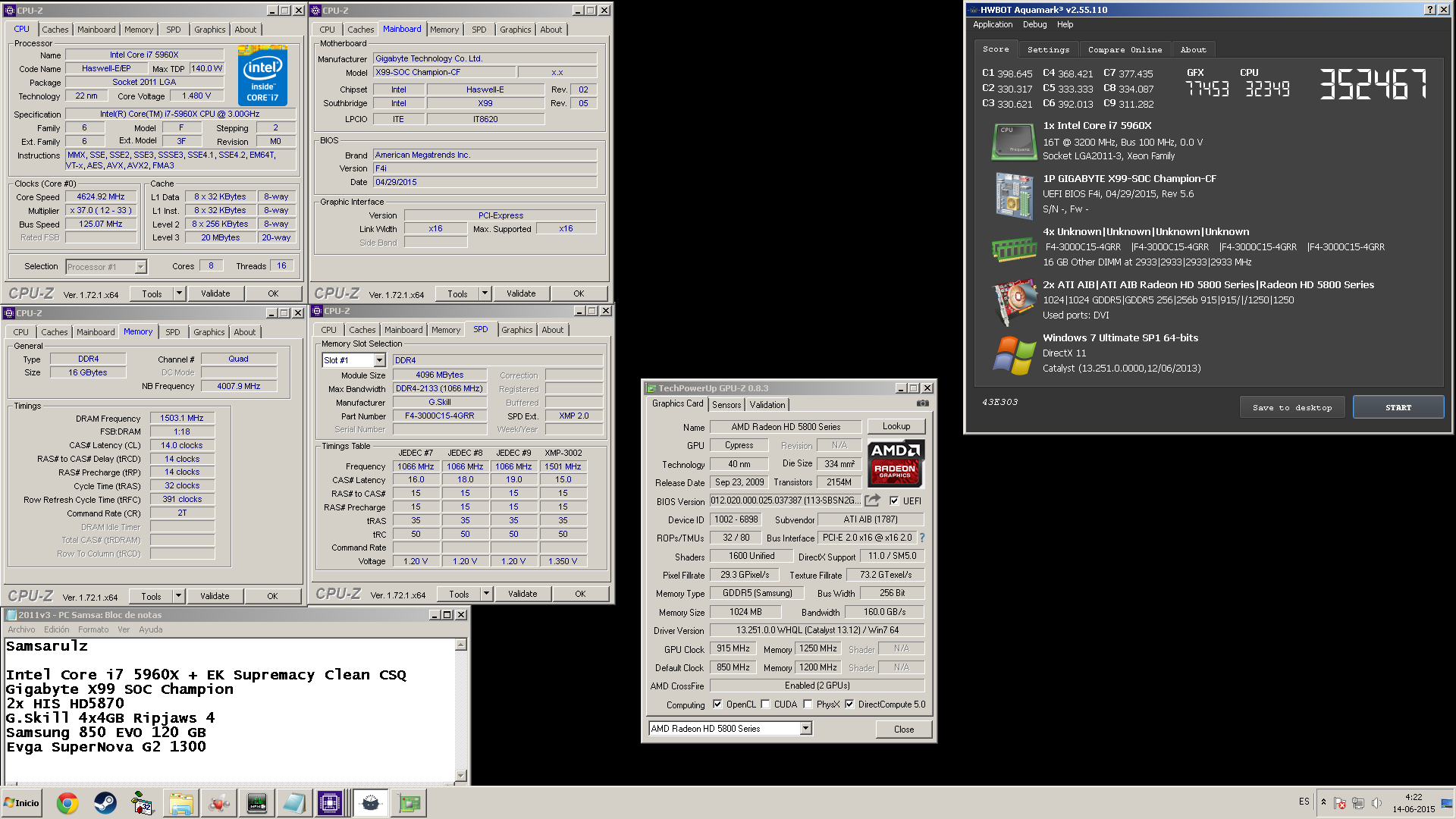Screen dimensions: 1456x819
Task: Toggle the OpenCL checkbox
Action: pos(717,704)
